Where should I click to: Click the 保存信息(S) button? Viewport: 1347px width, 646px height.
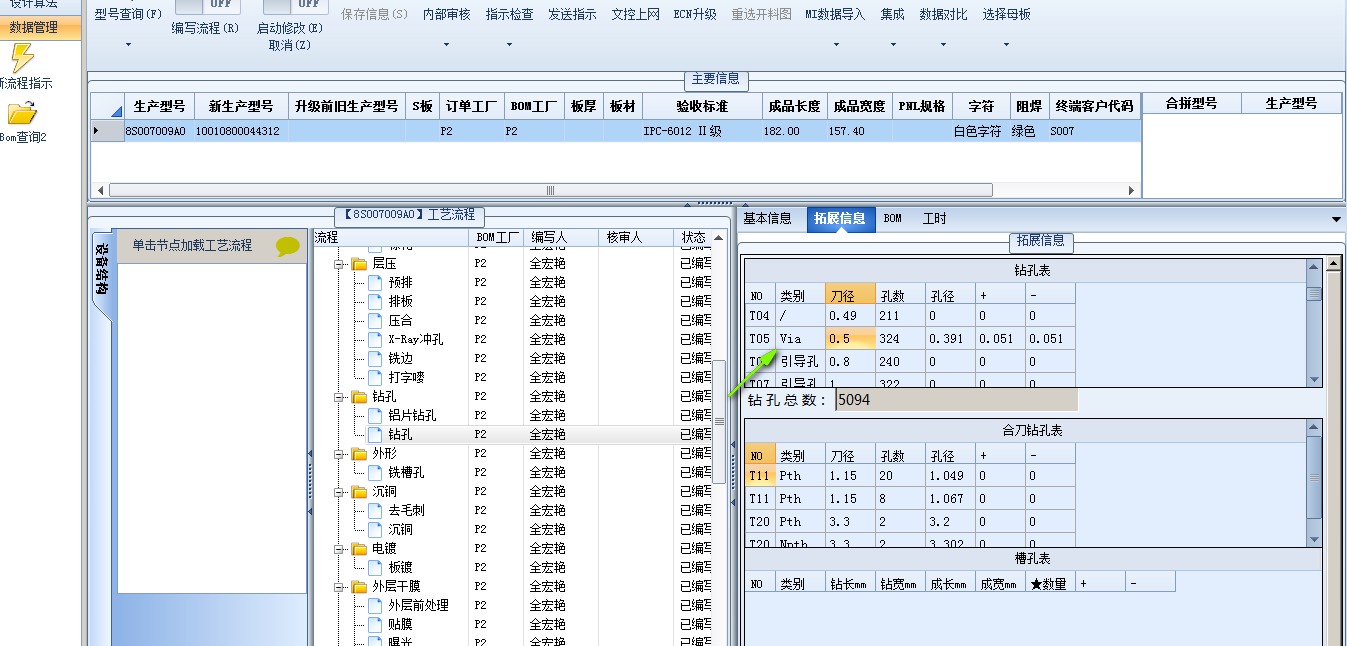point(375,15)
